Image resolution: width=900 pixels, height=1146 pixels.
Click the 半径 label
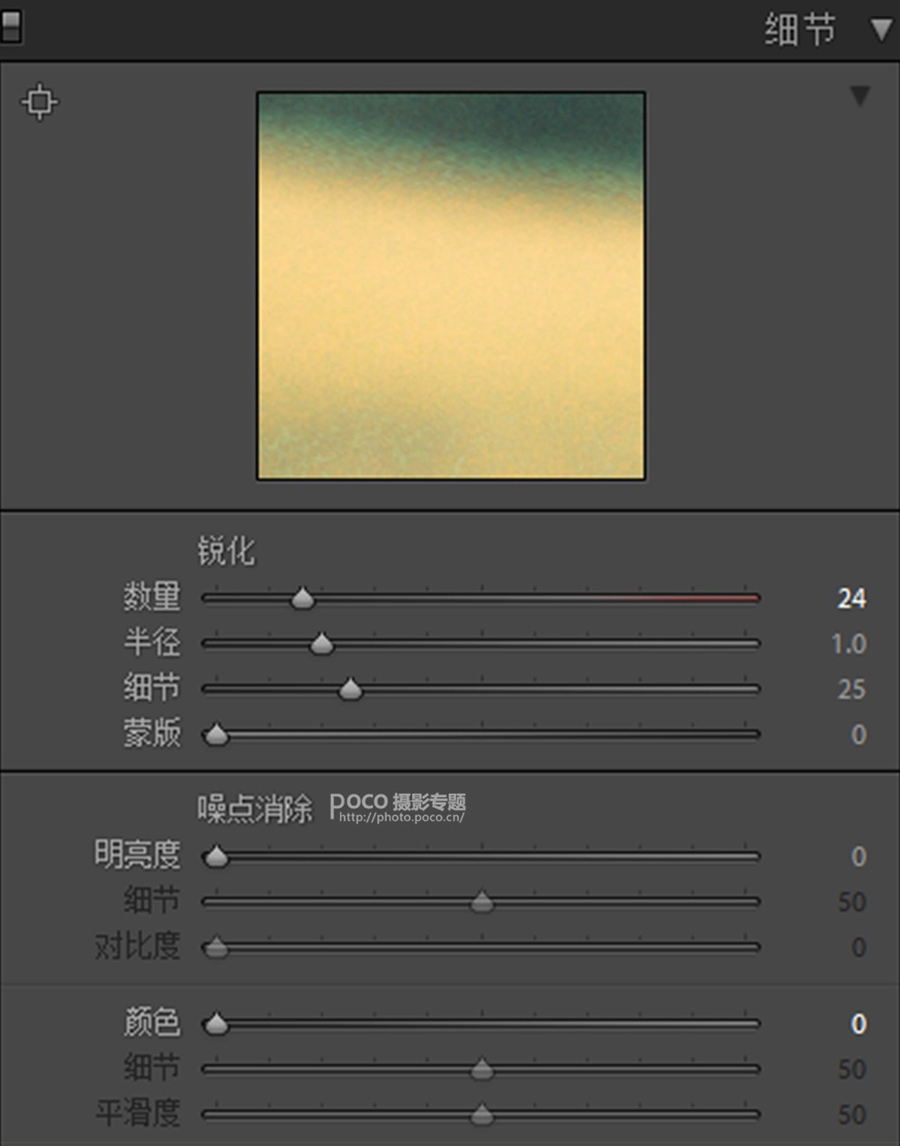(151, 642)
